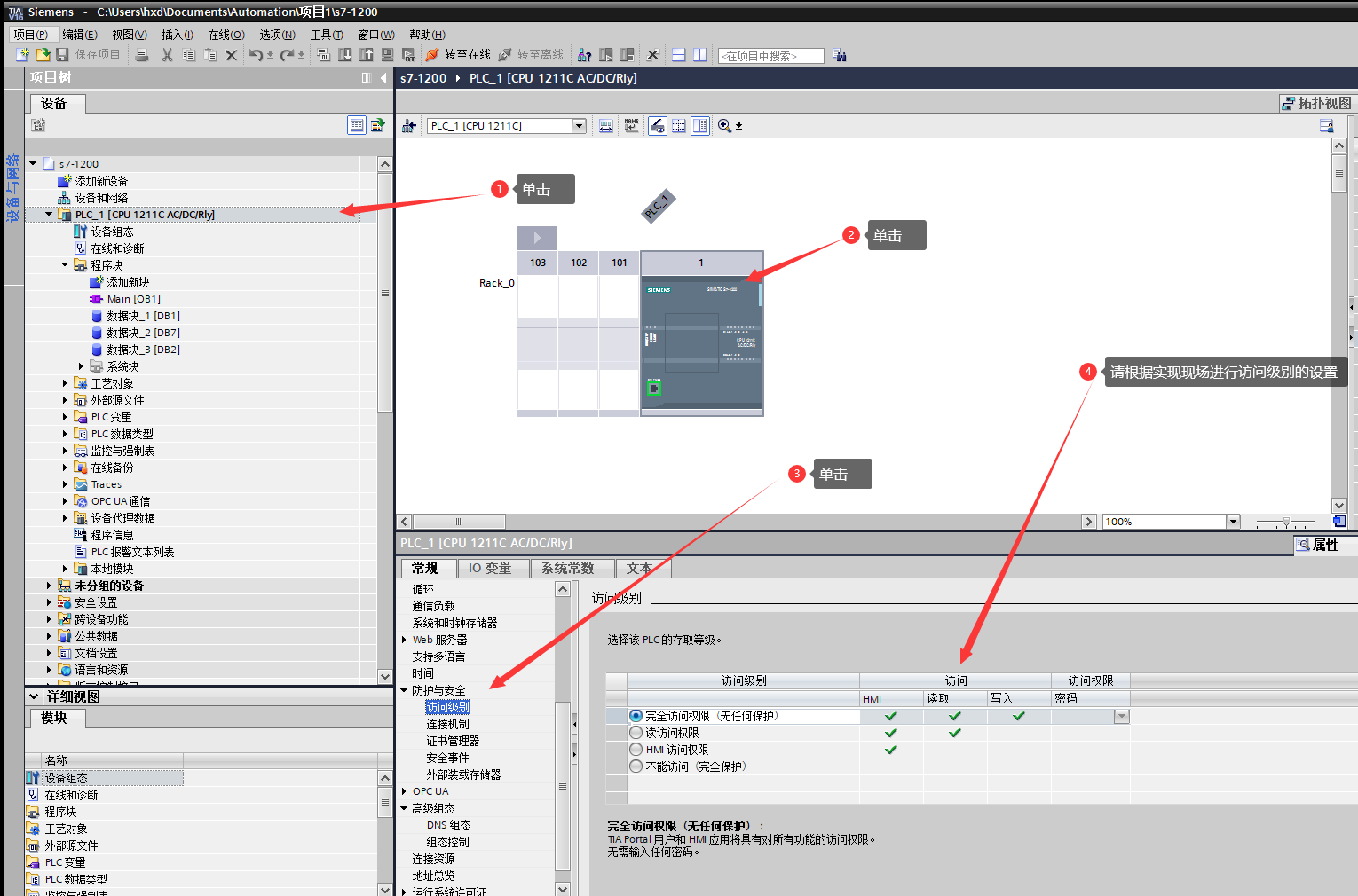Expand the rack arrow above slot 103
The image size is (1358, 896).
[x=537, y=238]
